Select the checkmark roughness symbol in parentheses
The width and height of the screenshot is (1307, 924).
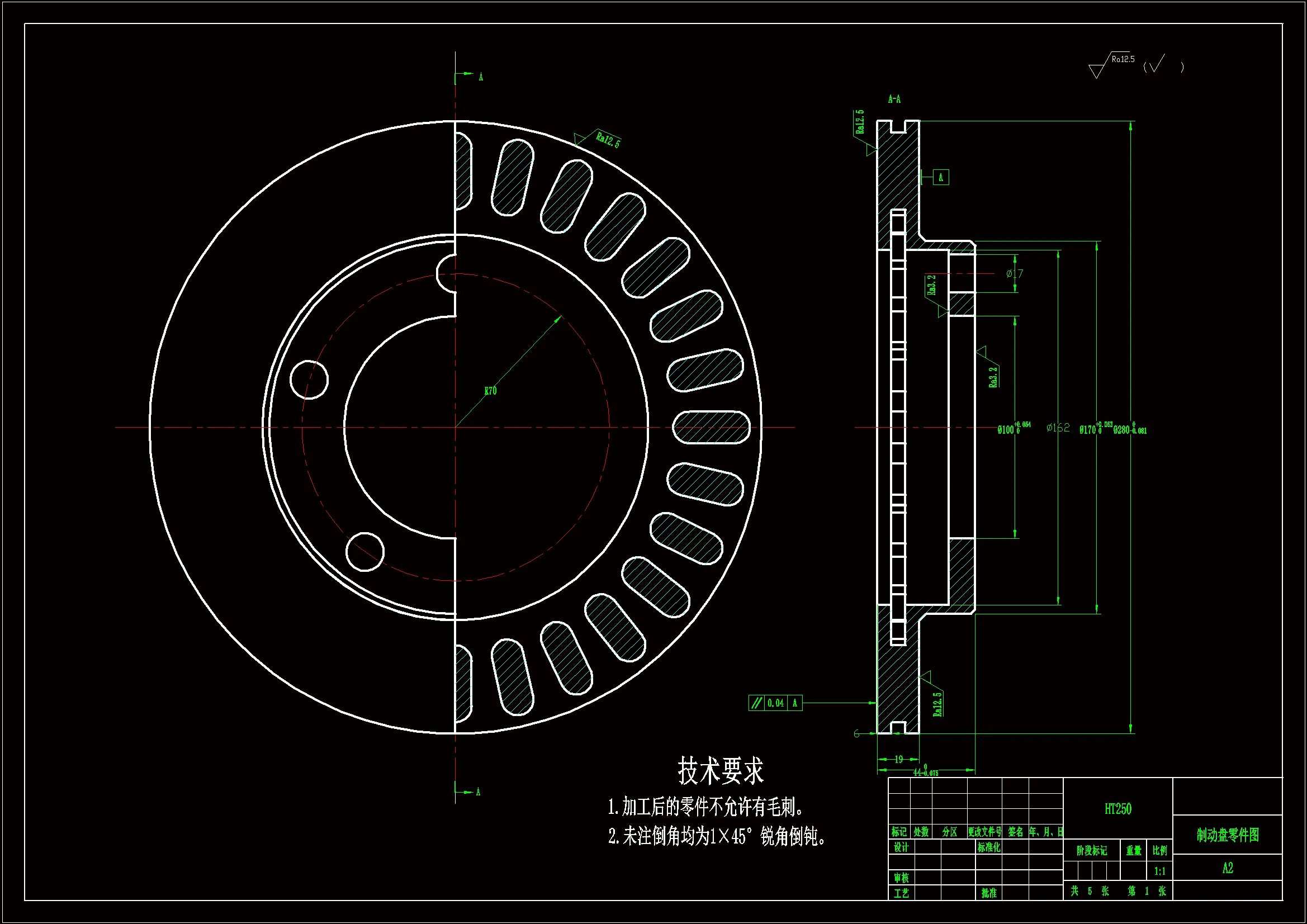pos(1156,65)
